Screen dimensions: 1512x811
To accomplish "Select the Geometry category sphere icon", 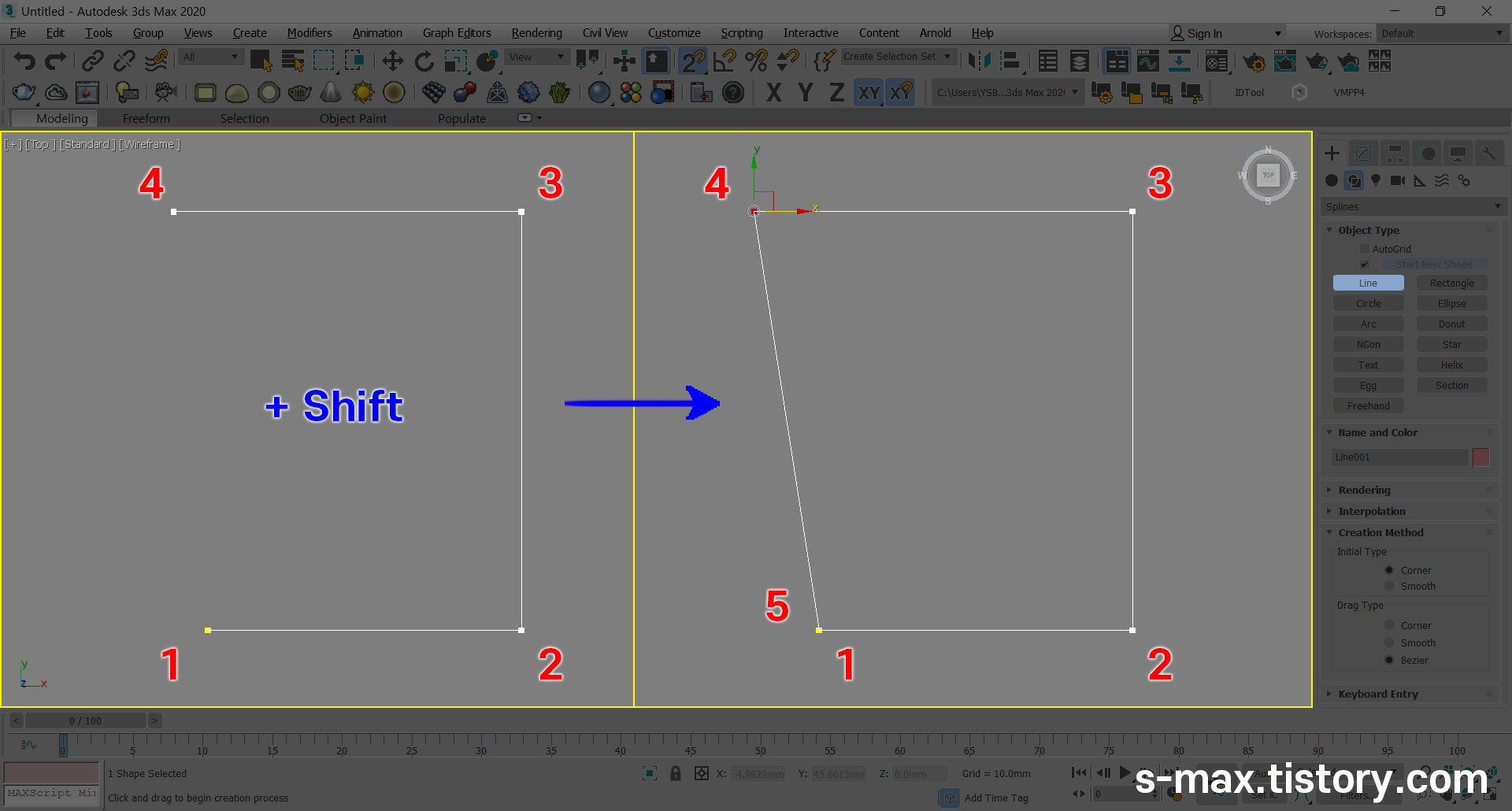I will (1332, 180).
